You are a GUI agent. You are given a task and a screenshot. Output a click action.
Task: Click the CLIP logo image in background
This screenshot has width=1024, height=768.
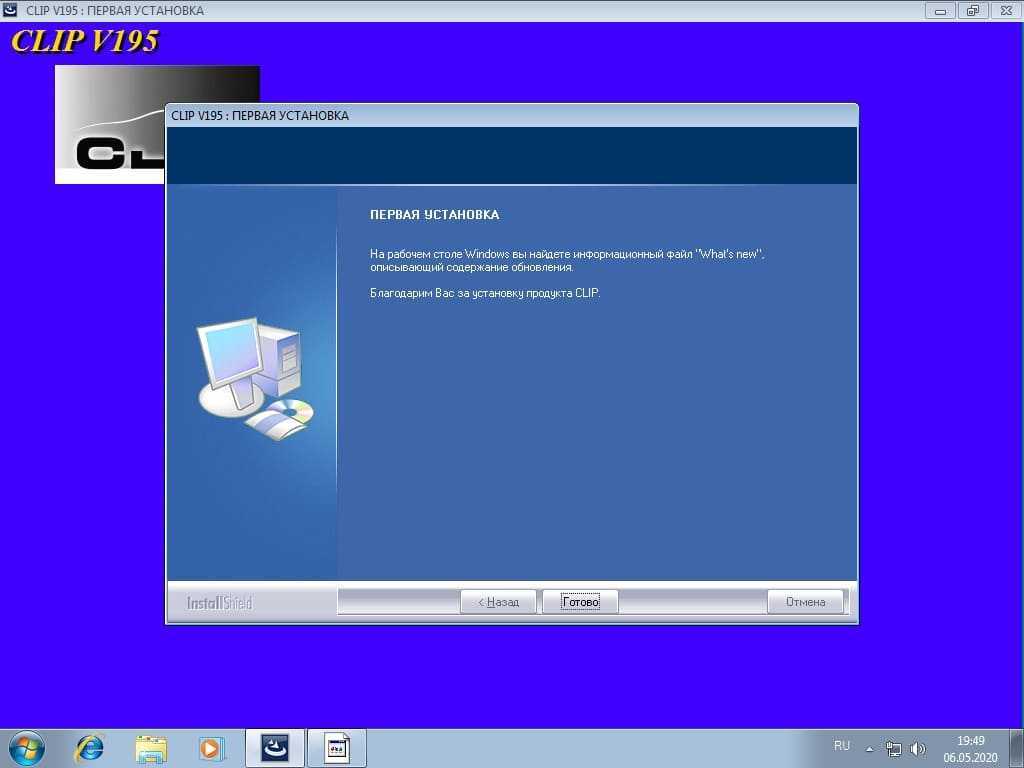[110, 125]
